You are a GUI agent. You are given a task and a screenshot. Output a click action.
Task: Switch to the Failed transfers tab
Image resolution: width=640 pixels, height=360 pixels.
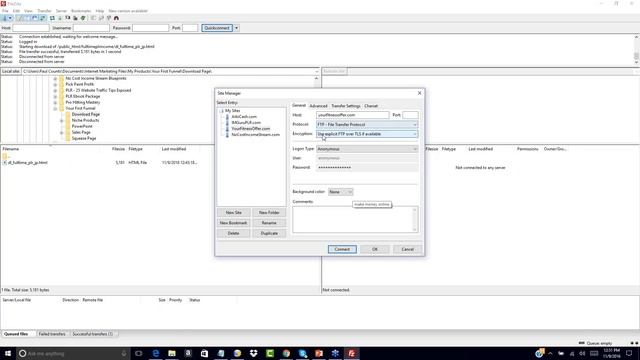pos(52,334)
